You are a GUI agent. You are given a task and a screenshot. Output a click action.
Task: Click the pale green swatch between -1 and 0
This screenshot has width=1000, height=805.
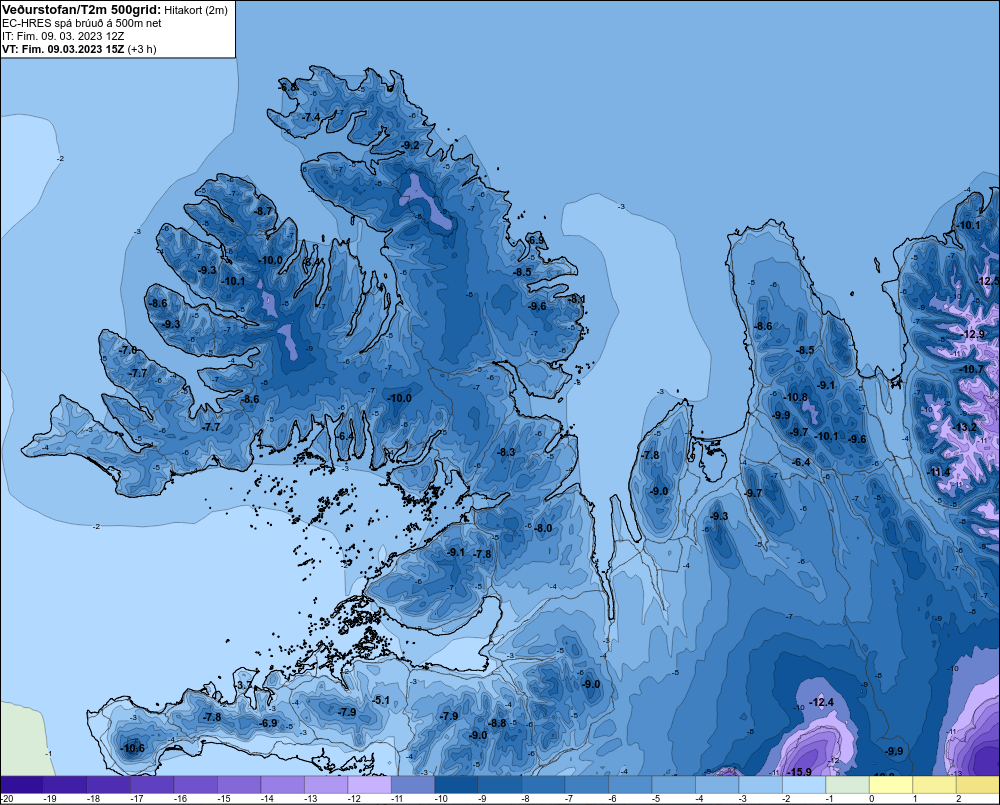848,784
